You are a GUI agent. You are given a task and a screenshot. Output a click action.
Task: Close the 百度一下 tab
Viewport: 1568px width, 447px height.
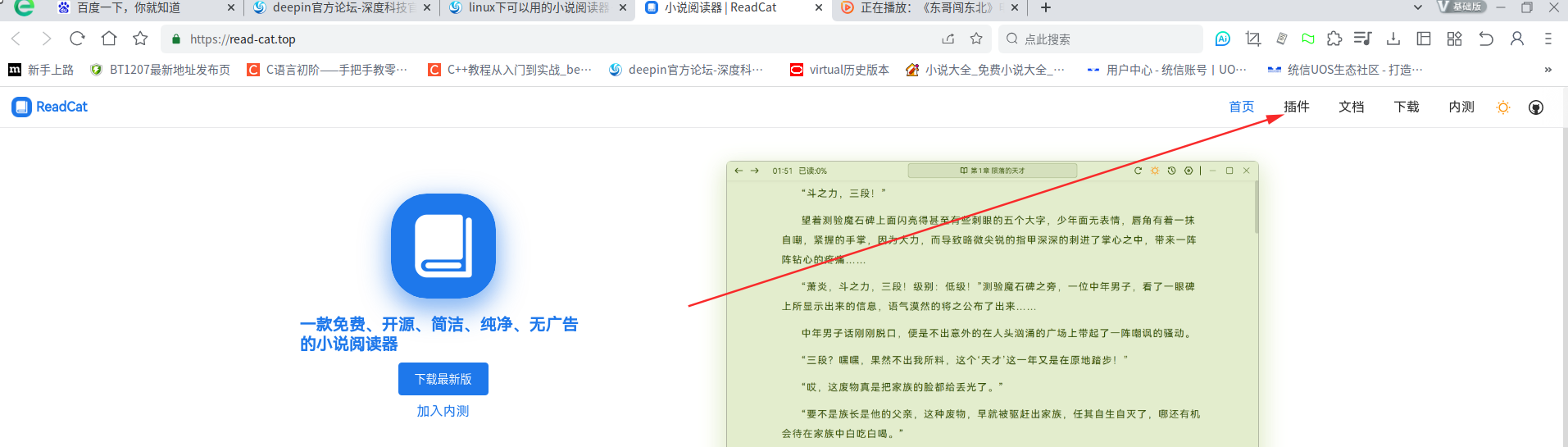230,7
